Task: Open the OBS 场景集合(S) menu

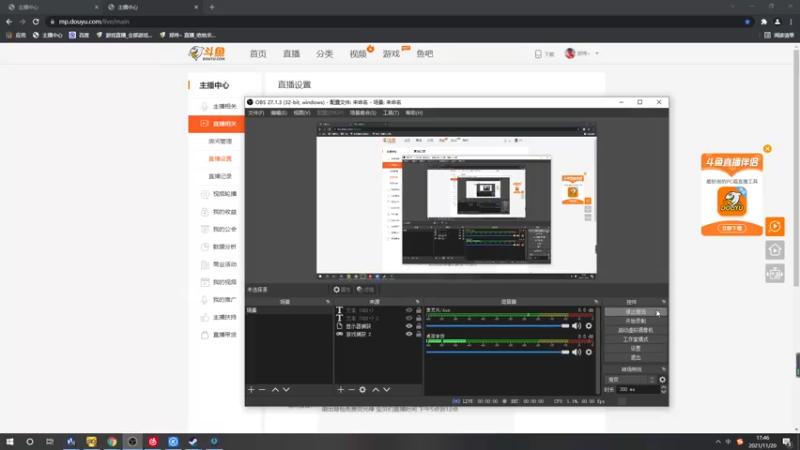Action: pyautogui.click(x=363, y=113)
